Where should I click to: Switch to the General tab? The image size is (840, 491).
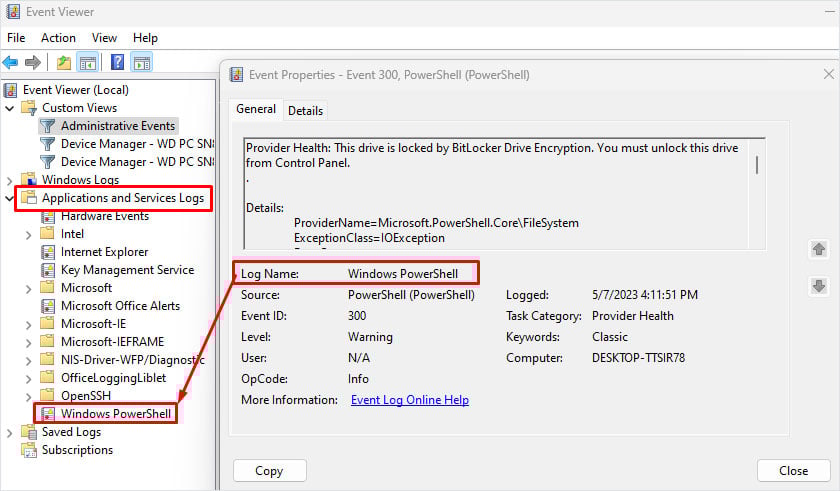coord(256,109)
